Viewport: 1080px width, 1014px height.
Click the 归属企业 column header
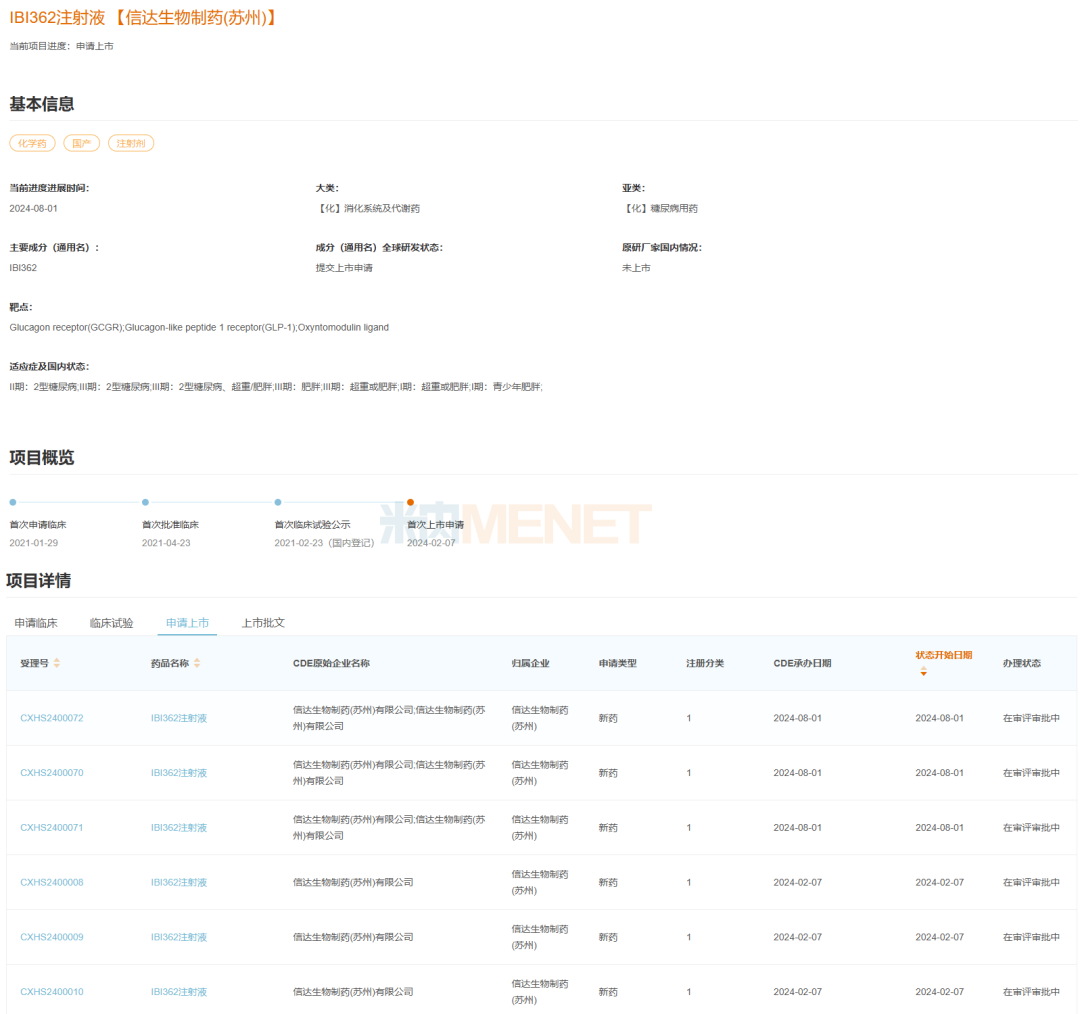tap(531, 663)
